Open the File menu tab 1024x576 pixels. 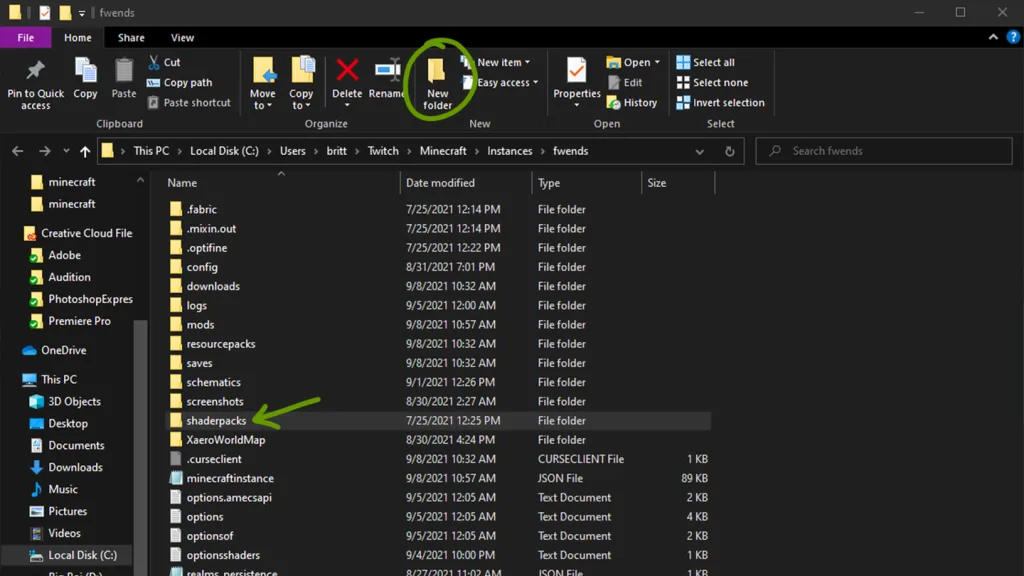click(x=26, y=38)
